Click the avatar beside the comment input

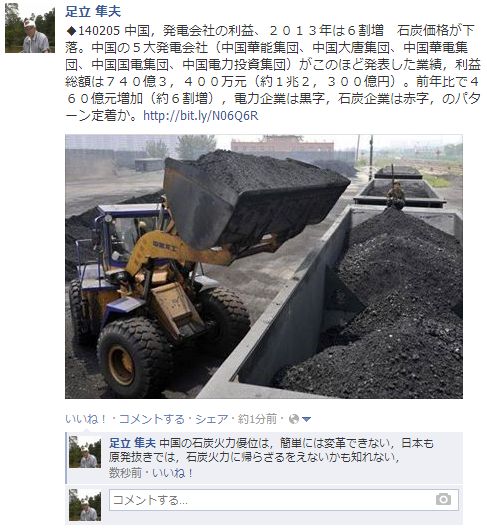[85, 505]
